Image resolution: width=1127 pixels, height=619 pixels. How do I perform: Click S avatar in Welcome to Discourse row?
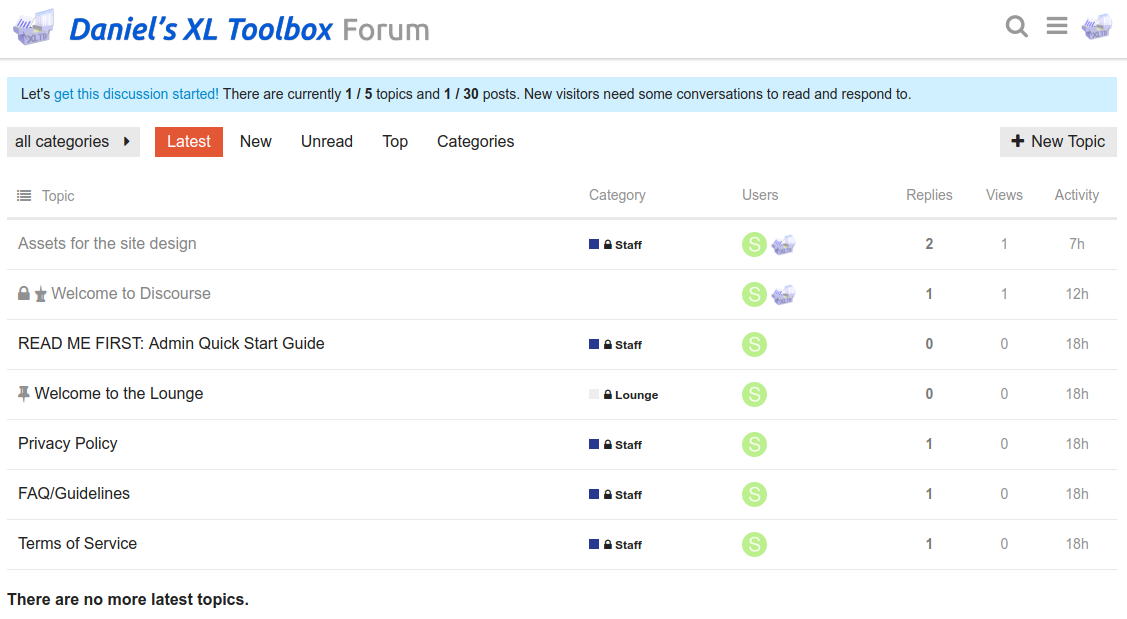(754, 294)
